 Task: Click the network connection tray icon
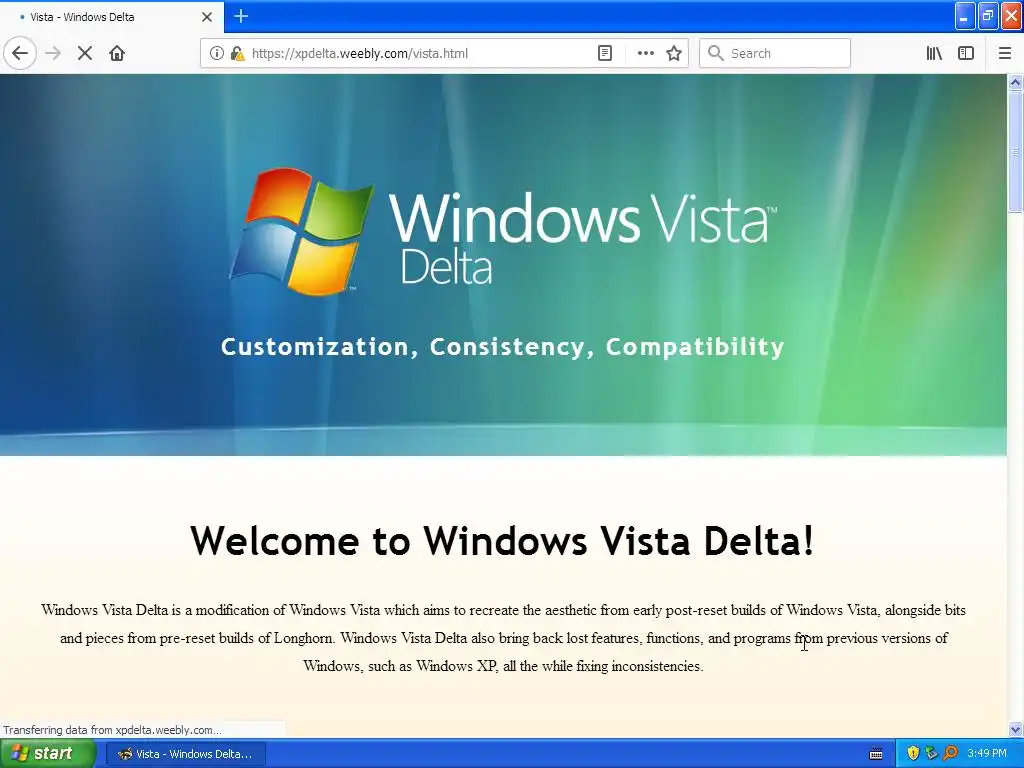(931, 754)
